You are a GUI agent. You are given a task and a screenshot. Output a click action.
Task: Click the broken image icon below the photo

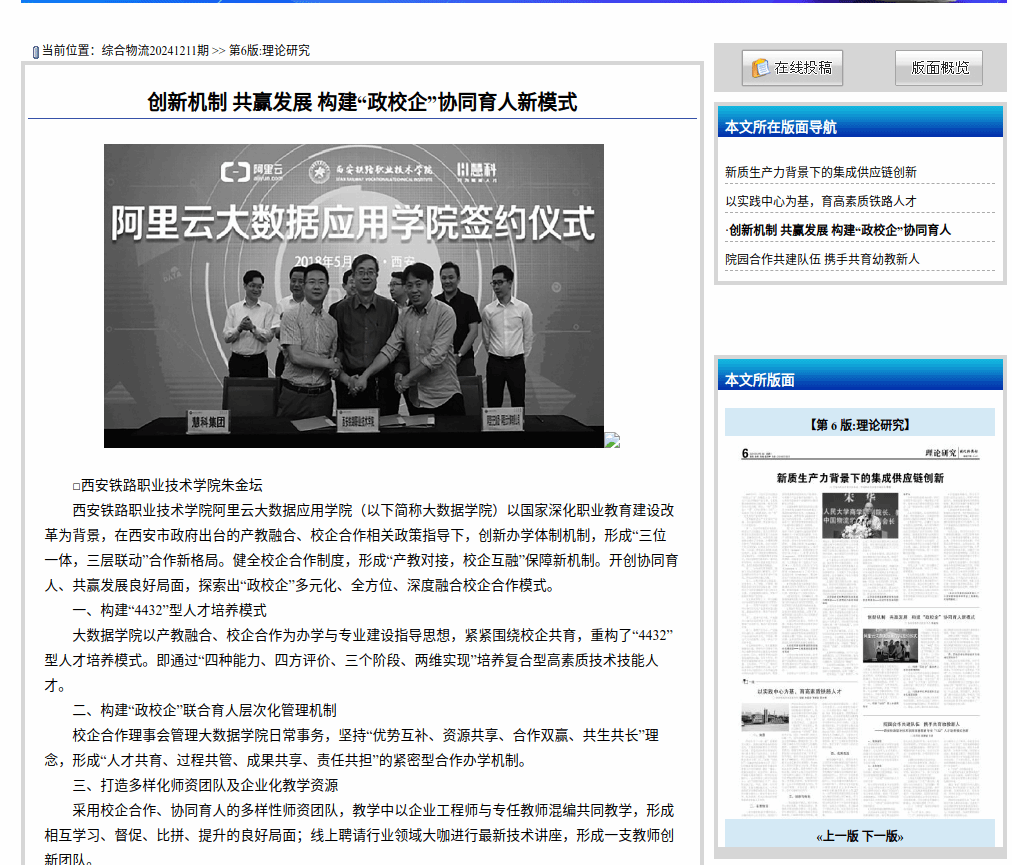612,440
